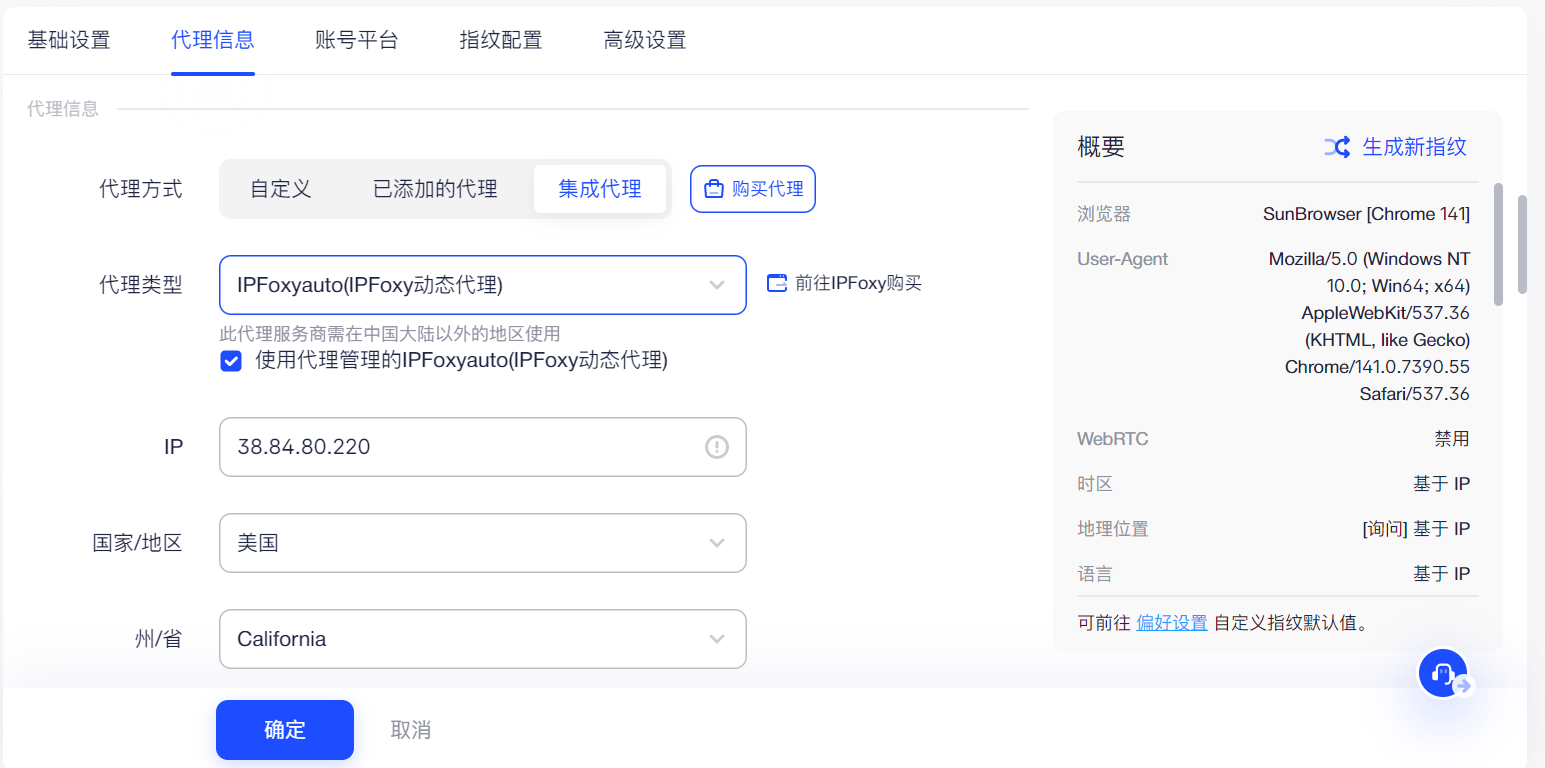Expand the 国家/地区 美国 dropdown

pyautogui.click(x=483, y=543)
